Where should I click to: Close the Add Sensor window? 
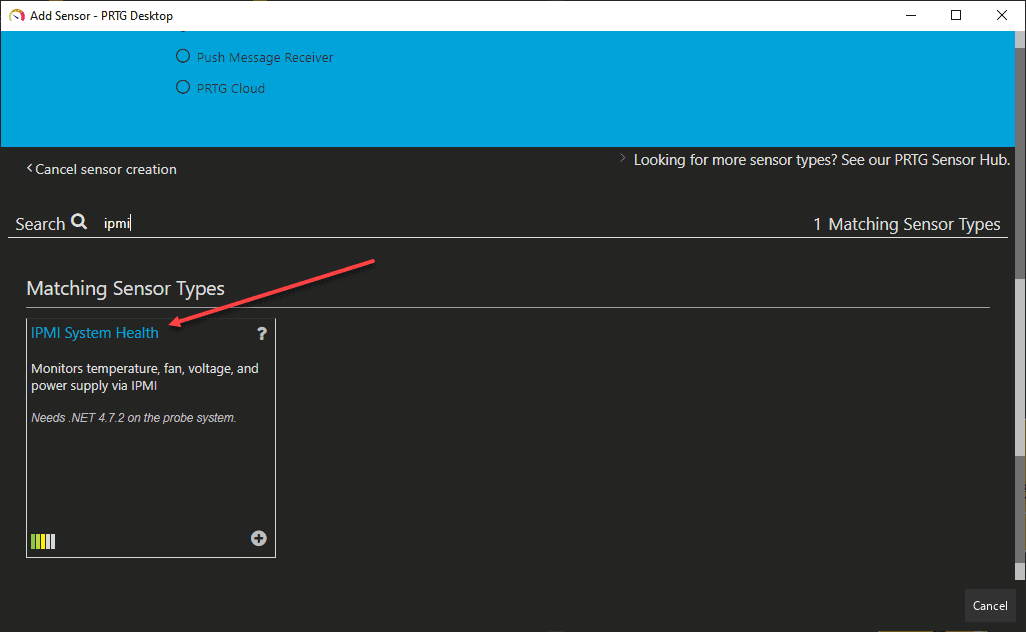click(x=1001, y=15)
